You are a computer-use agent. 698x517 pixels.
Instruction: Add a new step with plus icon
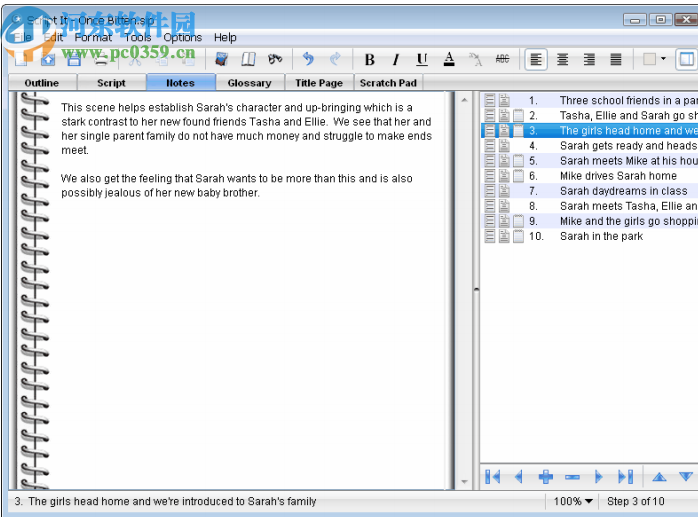tap(545, 477)
